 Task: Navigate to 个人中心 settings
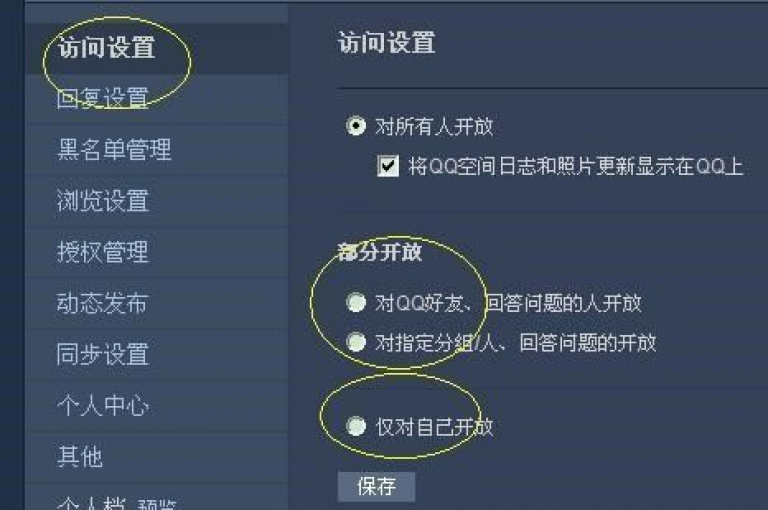click(x=157, y=406)
